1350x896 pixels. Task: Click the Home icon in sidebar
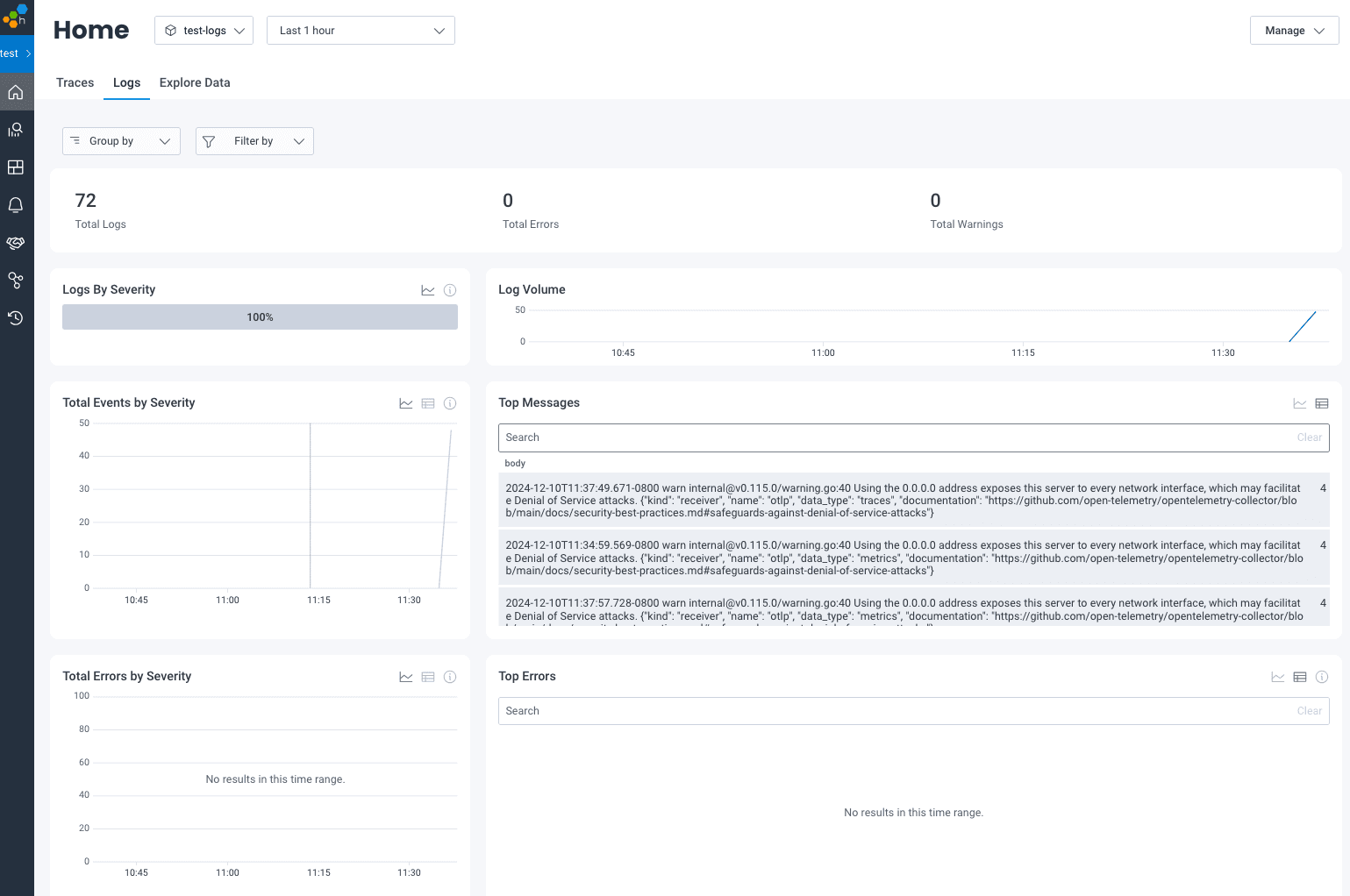16,92
